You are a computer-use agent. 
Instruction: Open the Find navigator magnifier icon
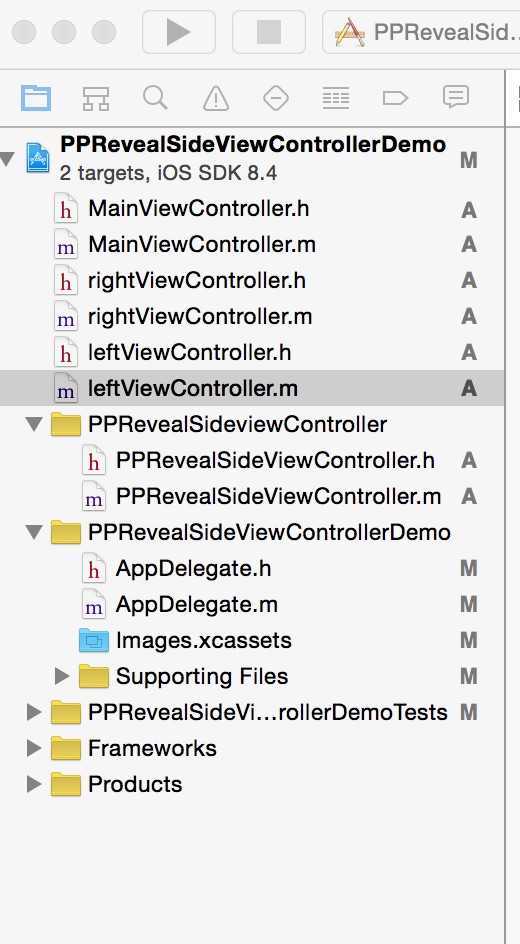point(155,98)
